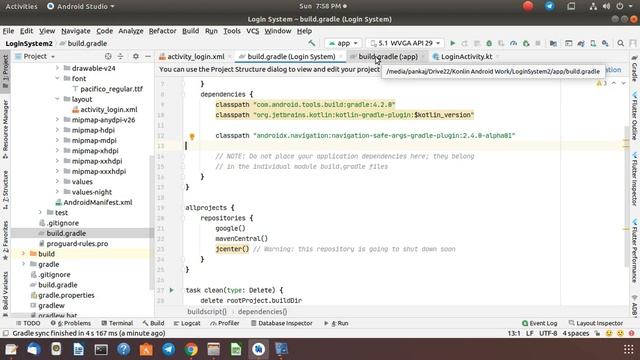Expand the drawable-v24 folder

[x=58, y=68]
